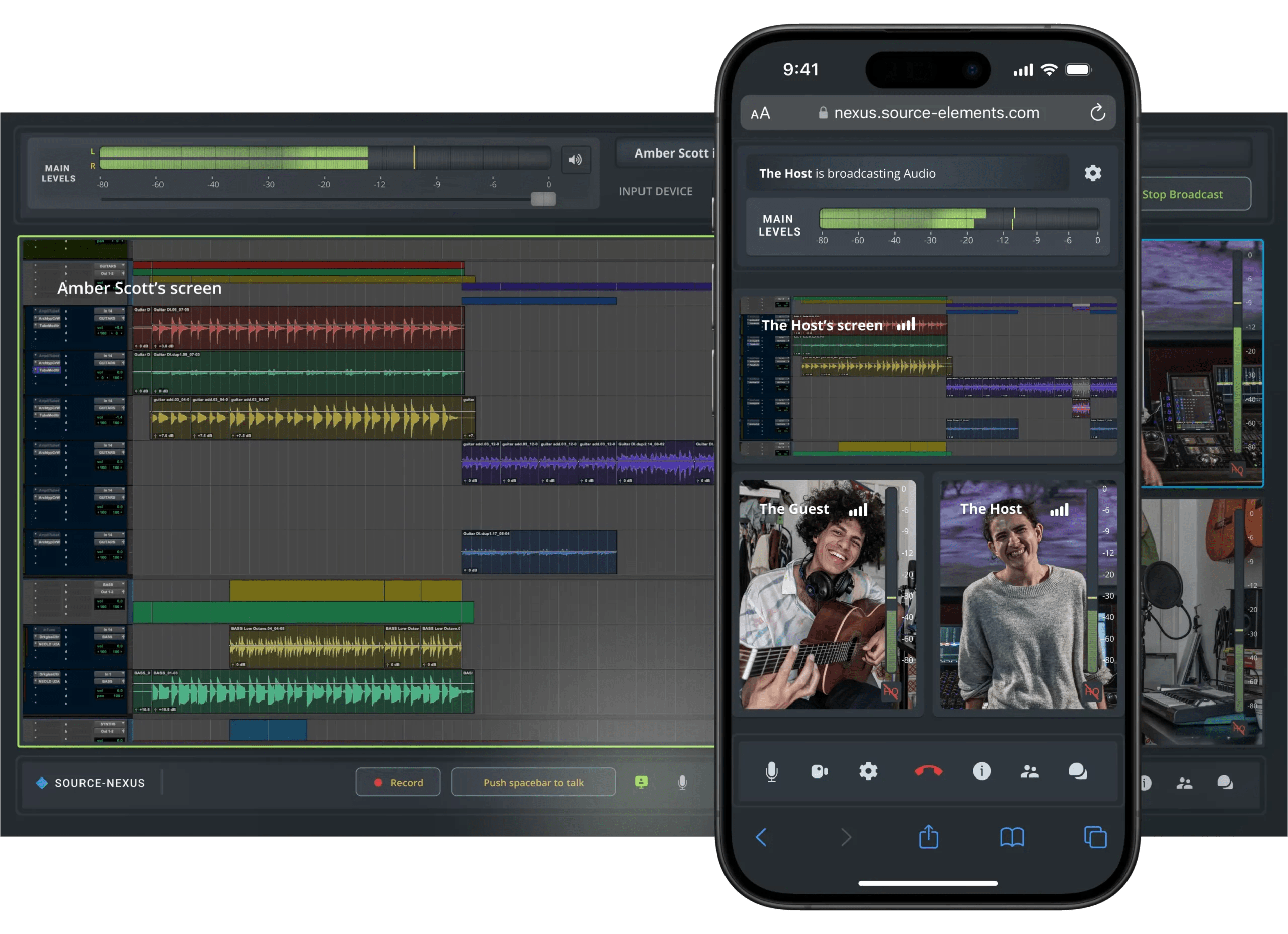Image resolution: width=1288 pixels, height=934 pixels.
Task: Open Safari bookmarks book icon
Action: coord(1012,837)
